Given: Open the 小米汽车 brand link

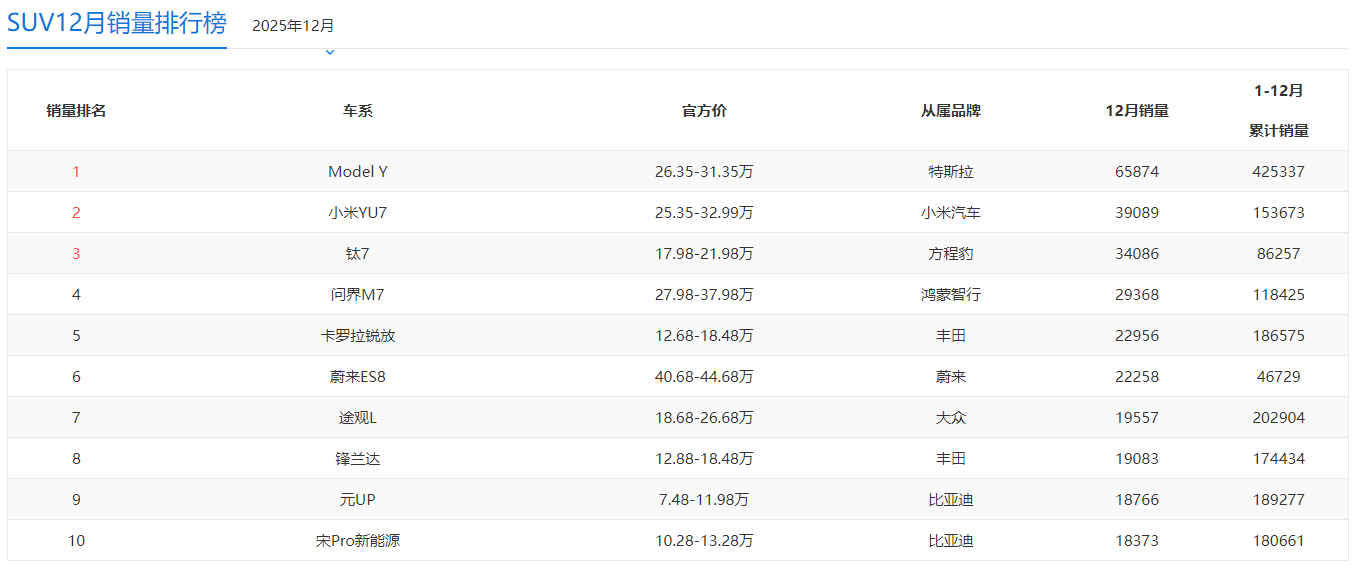Looking at the screenshot, I should coord(950,213).
